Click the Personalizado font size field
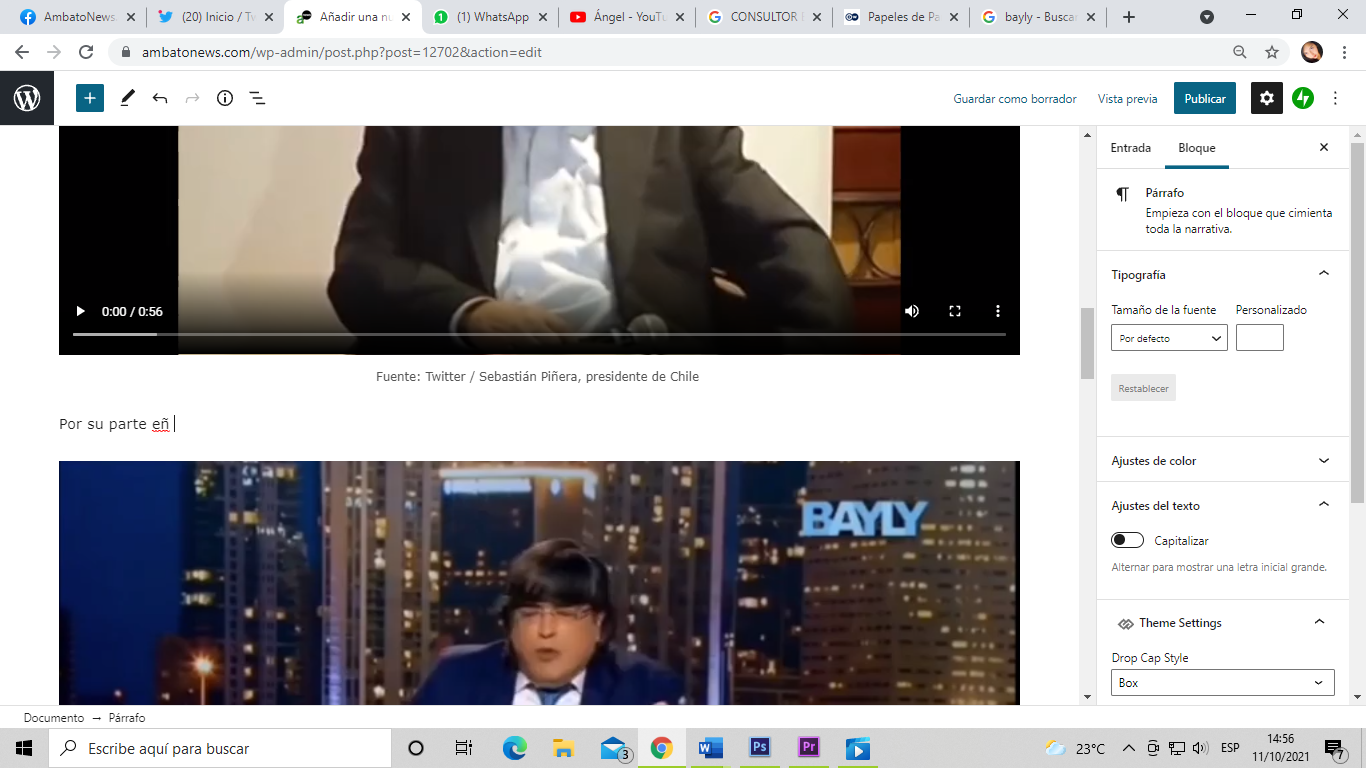The width and height of the screenshot is (1366, 768). tap(1260, 338)
